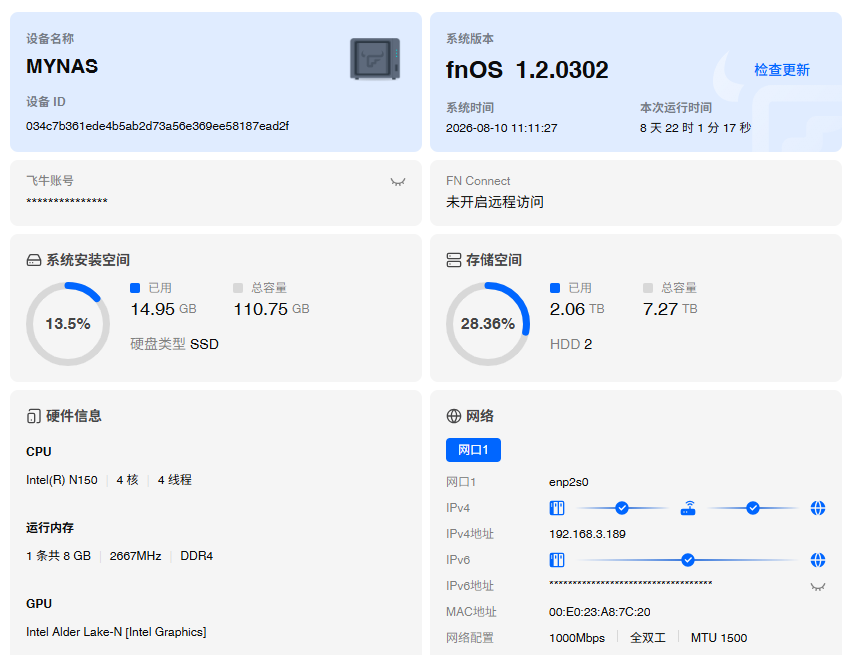Click the 设备 ID label

click(46, 102)
